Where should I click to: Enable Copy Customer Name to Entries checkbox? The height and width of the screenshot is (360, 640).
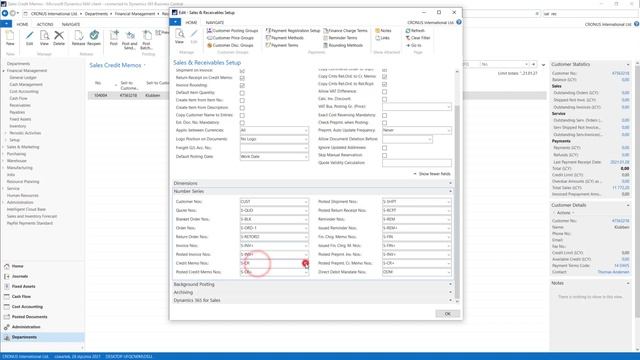point(242,116)
